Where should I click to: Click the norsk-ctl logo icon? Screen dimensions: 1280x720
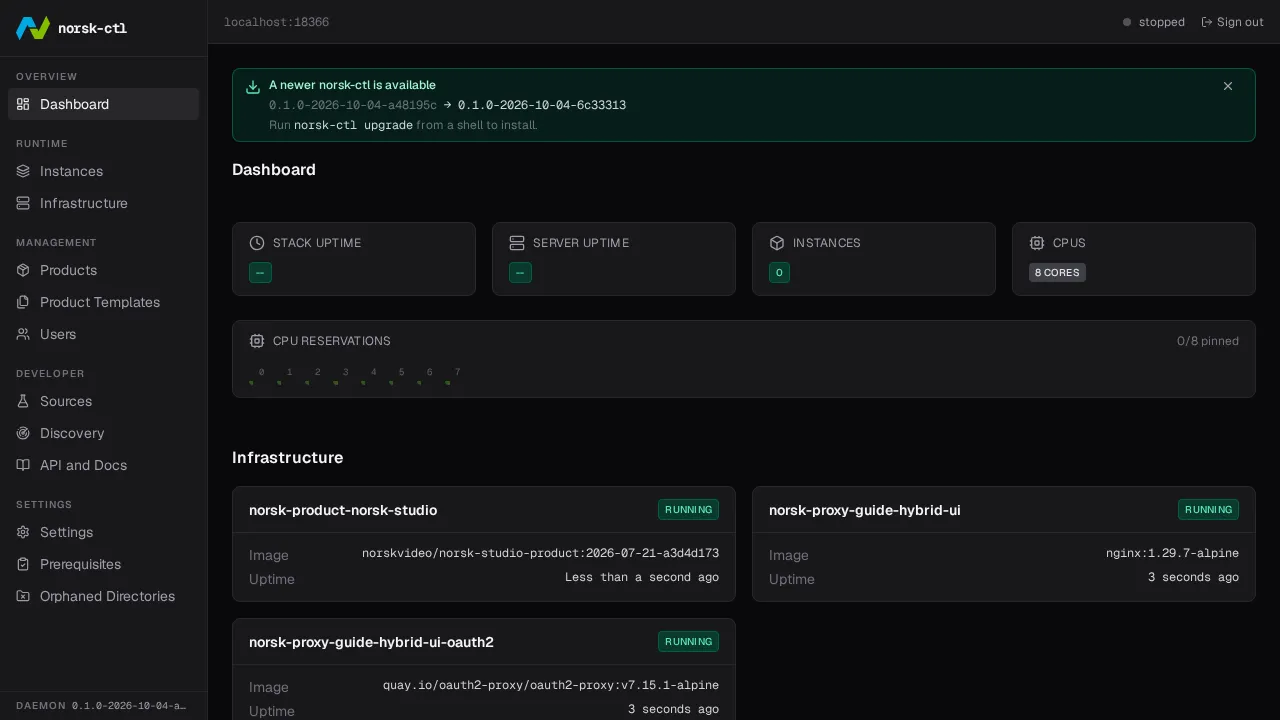(x=33, y=28)
